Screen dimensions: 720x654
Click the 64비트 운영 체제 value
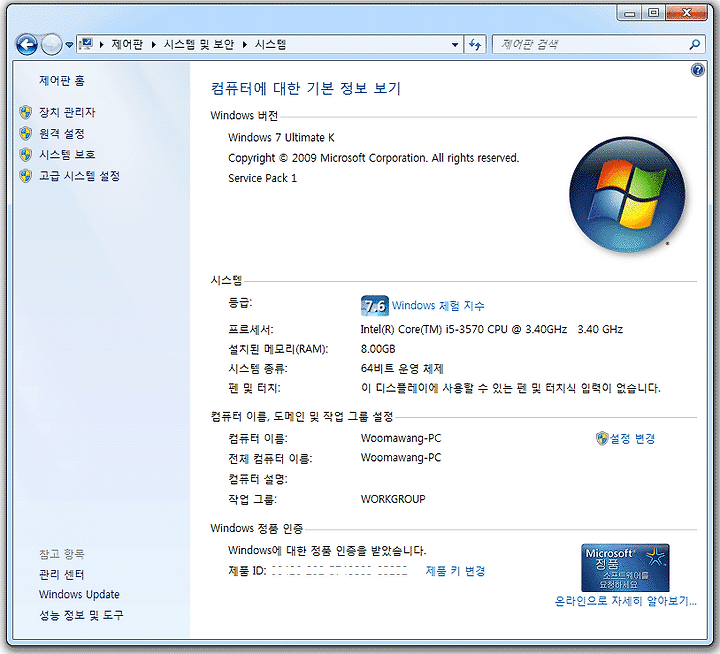(x=402, y=369)
